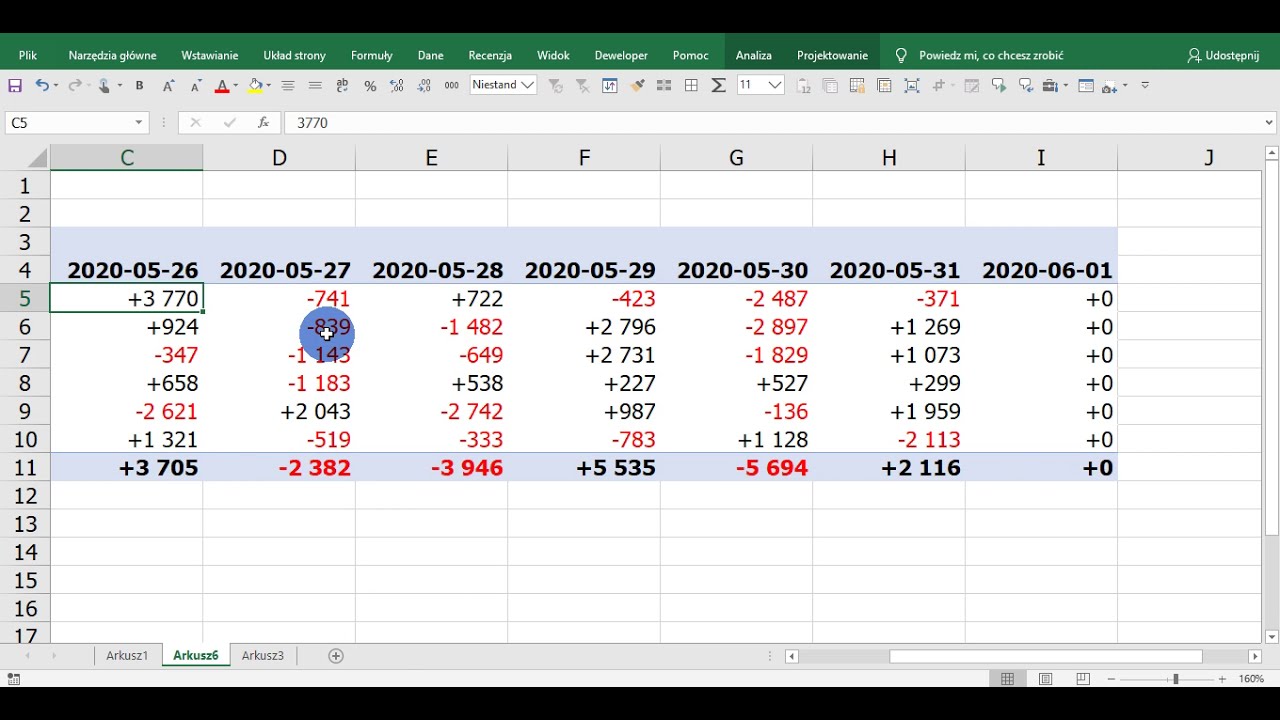
Task: Apply the yellow fill color
Action: click(255, 86)
